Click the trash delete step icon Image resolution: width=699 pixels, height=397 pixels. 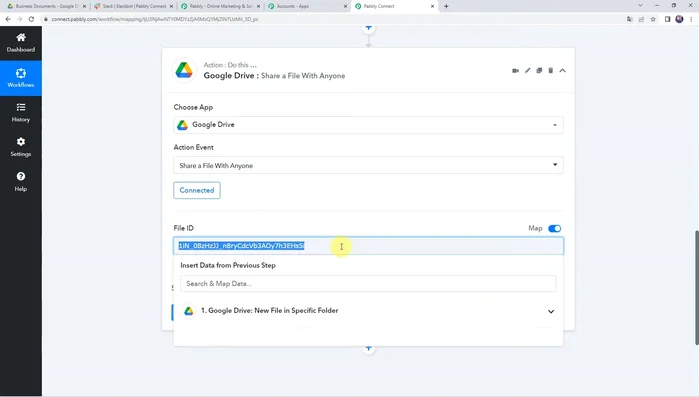coord(551,70)
